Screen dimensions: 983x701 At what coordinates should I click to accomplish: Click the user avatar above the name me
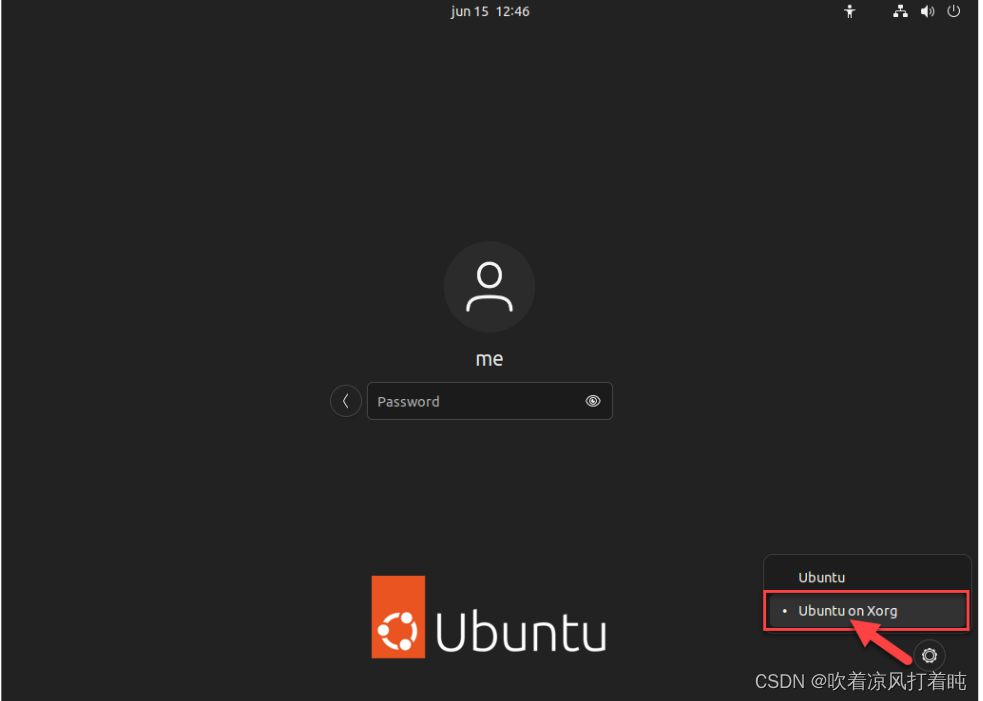tap(489, 286)
